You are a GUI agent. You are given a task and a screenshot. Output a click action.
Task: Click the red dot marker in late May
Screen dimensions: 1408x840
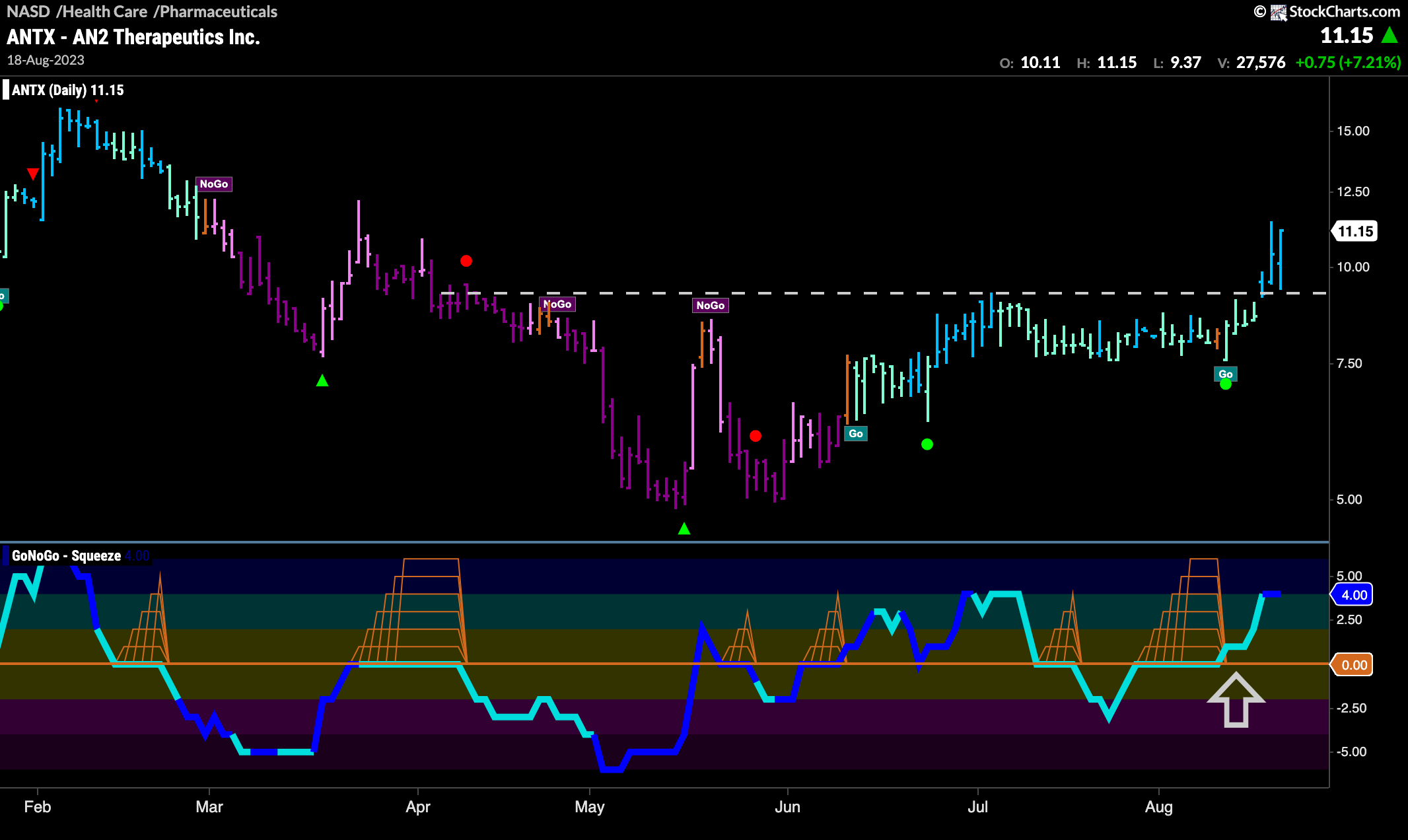point(756,436)
